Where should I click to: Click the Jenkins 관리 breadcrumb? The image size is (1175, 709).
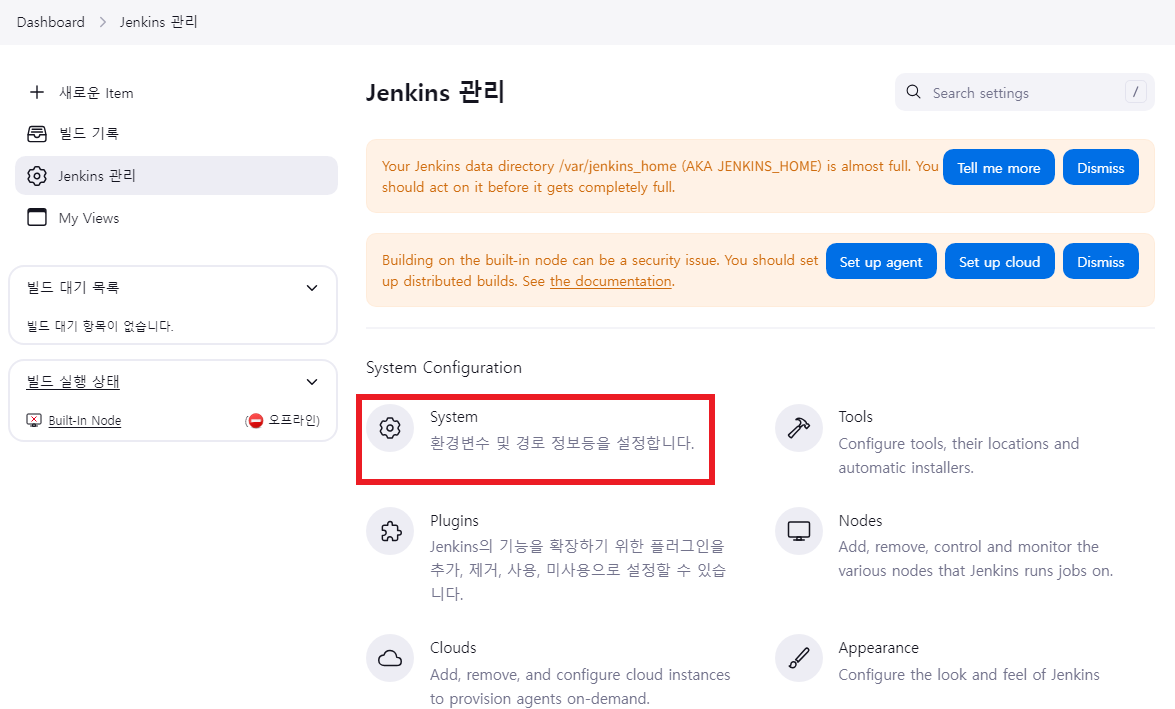159,22
